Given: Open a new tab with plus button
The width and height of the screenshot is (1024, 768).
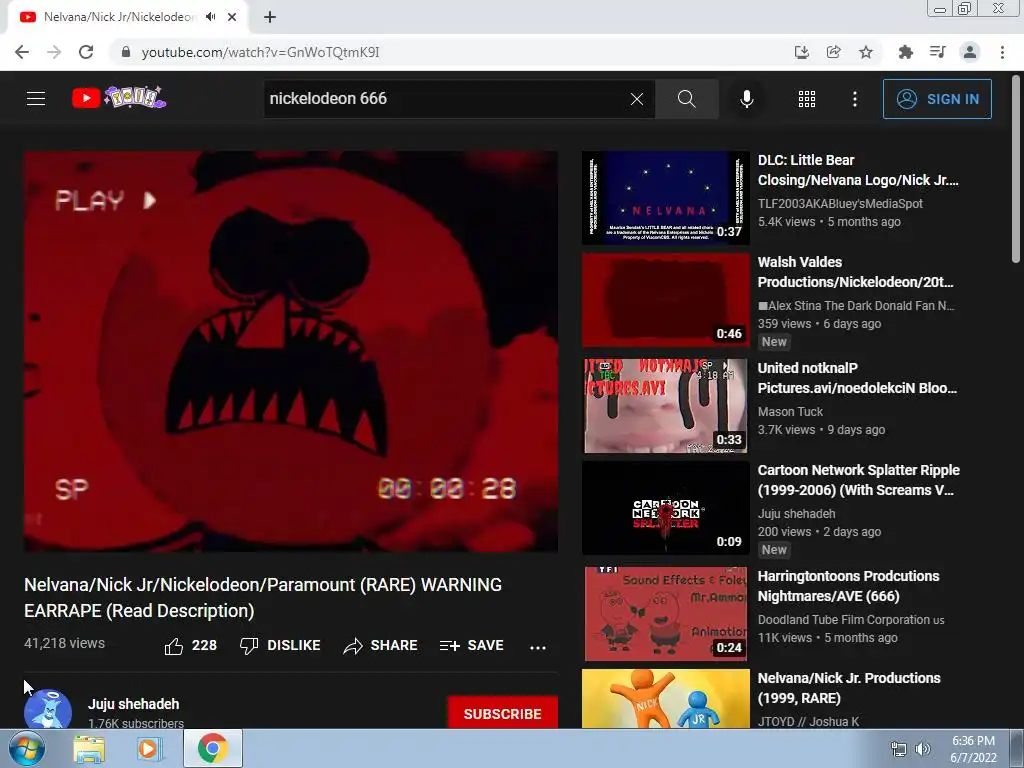Looking at the screenshot, I should (x=270, y=17).
